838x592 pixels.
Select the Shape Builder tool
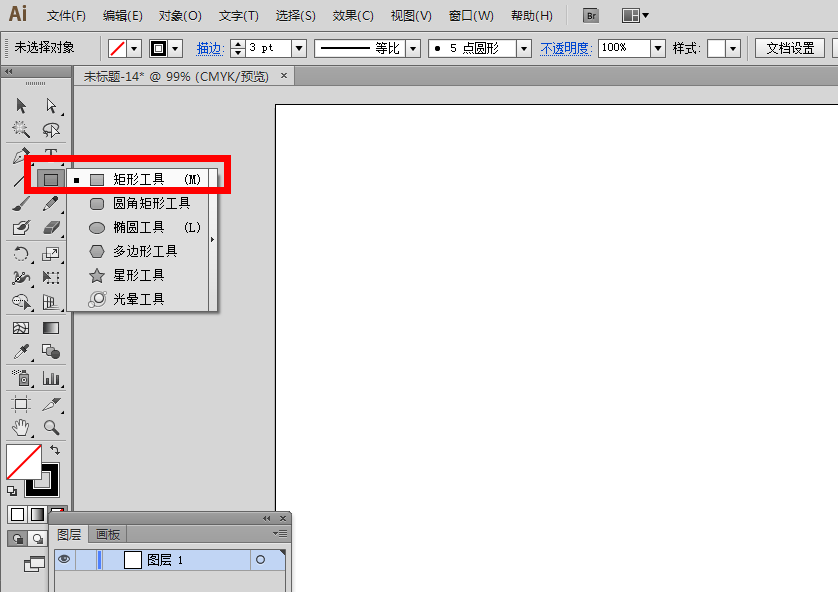pyautogui.click(x=21, y=302)
